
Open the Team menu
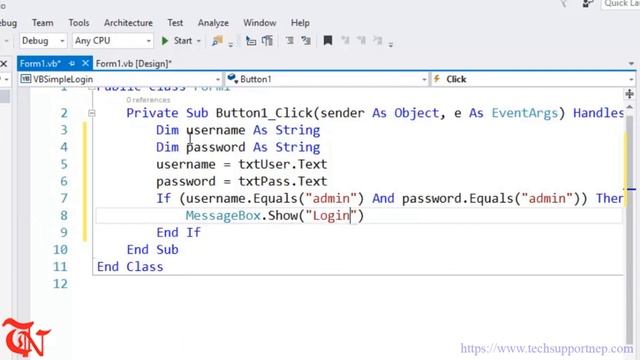click(x=42, y=23)
